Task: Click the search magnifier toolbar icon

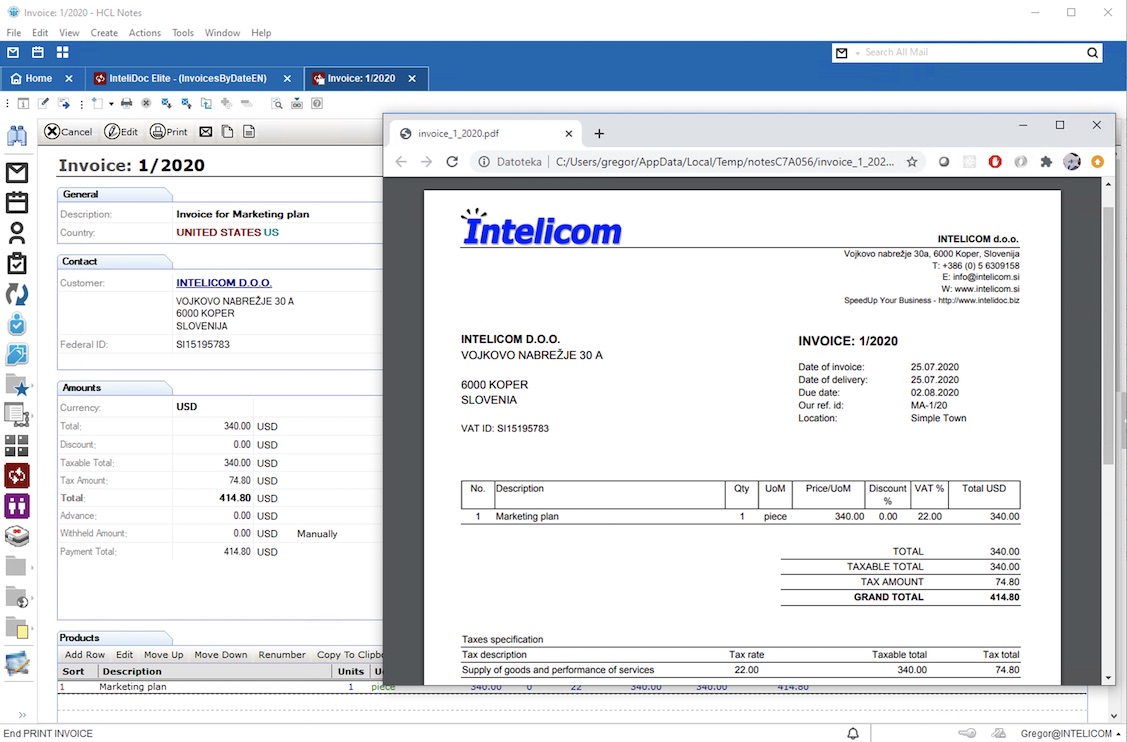Action: (x=277, y=104)
